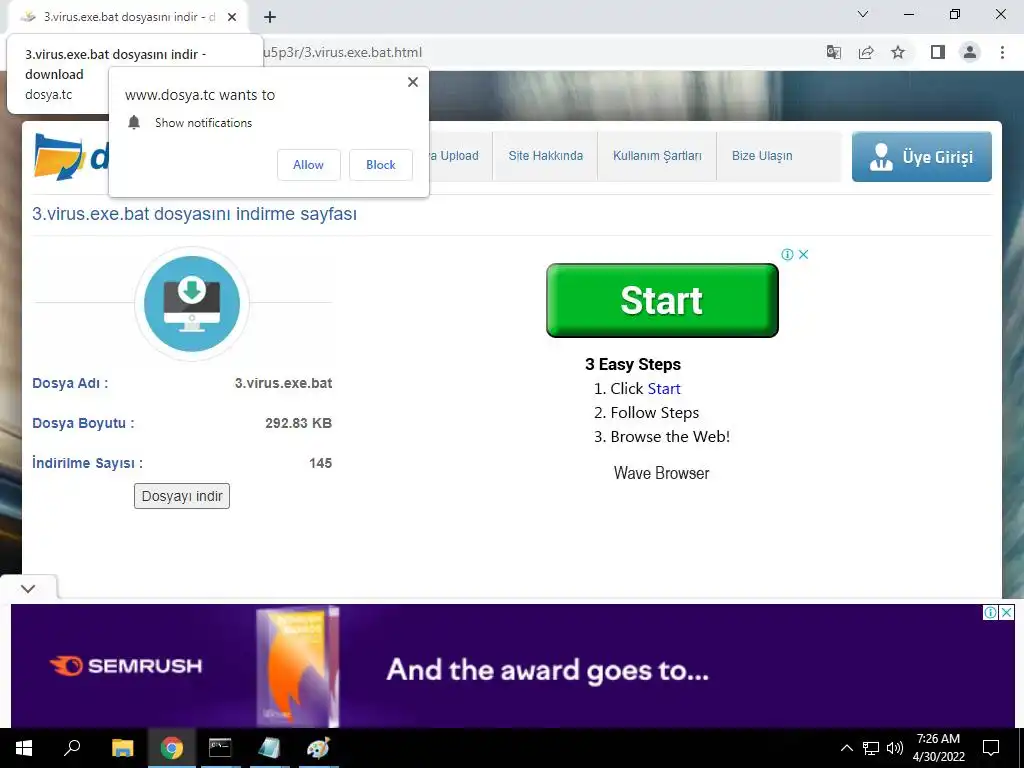The width and height of the screenshot is (1024, 768).
Task: Open the Paint palette taskbar icon
Action: tap(318, 748)
